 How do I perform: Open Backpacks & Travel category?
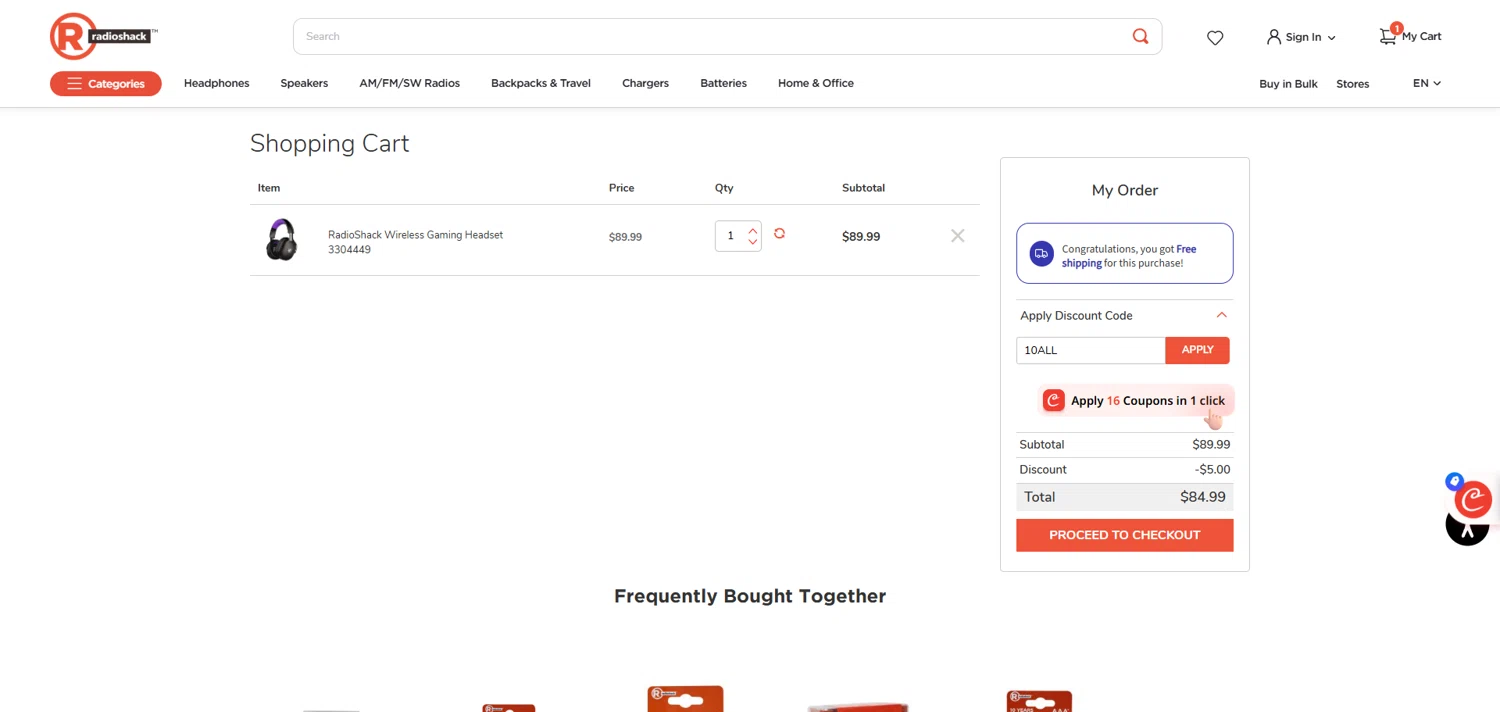(x=541, y=83)
